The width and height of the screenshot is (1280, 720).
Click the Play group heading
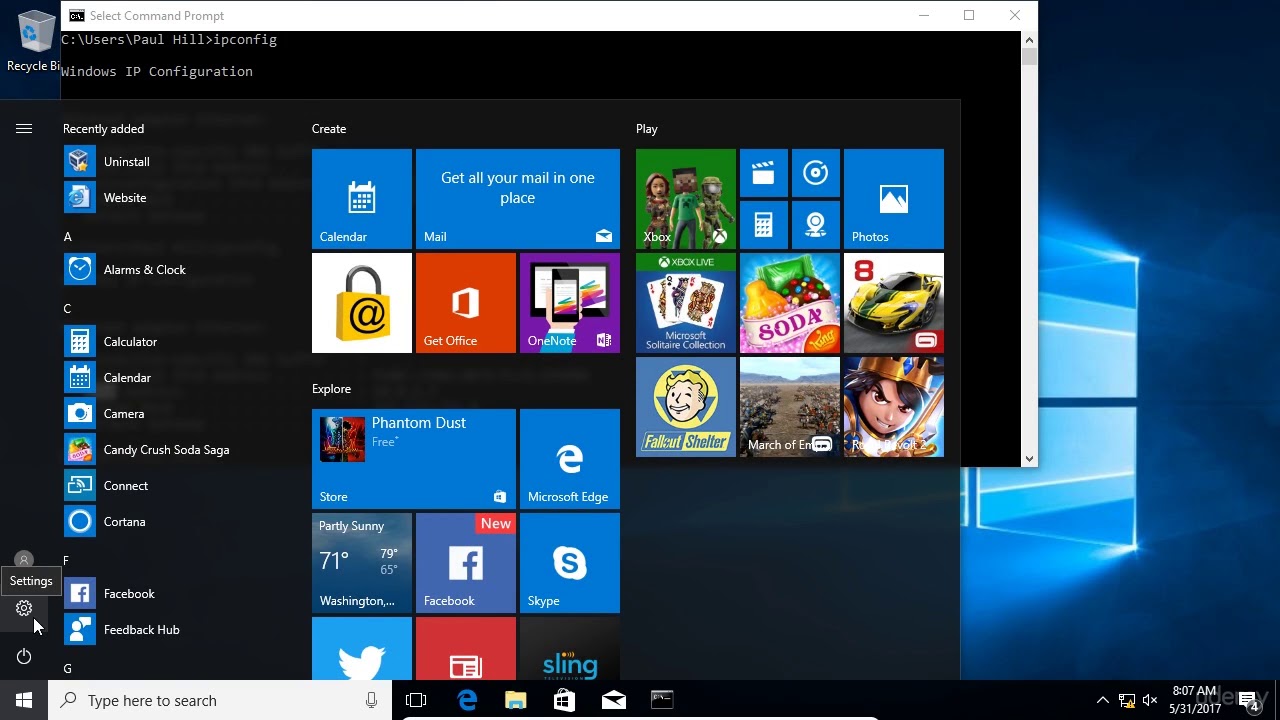647,129
